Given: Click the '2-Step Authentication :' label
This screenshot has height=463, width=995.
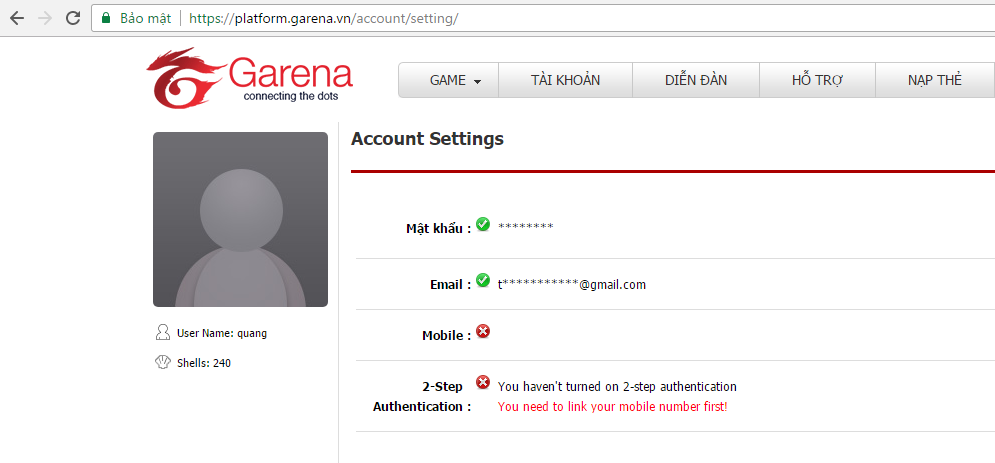Looking at the screenshot, I should pyautogui.click(x=423, y=396).
